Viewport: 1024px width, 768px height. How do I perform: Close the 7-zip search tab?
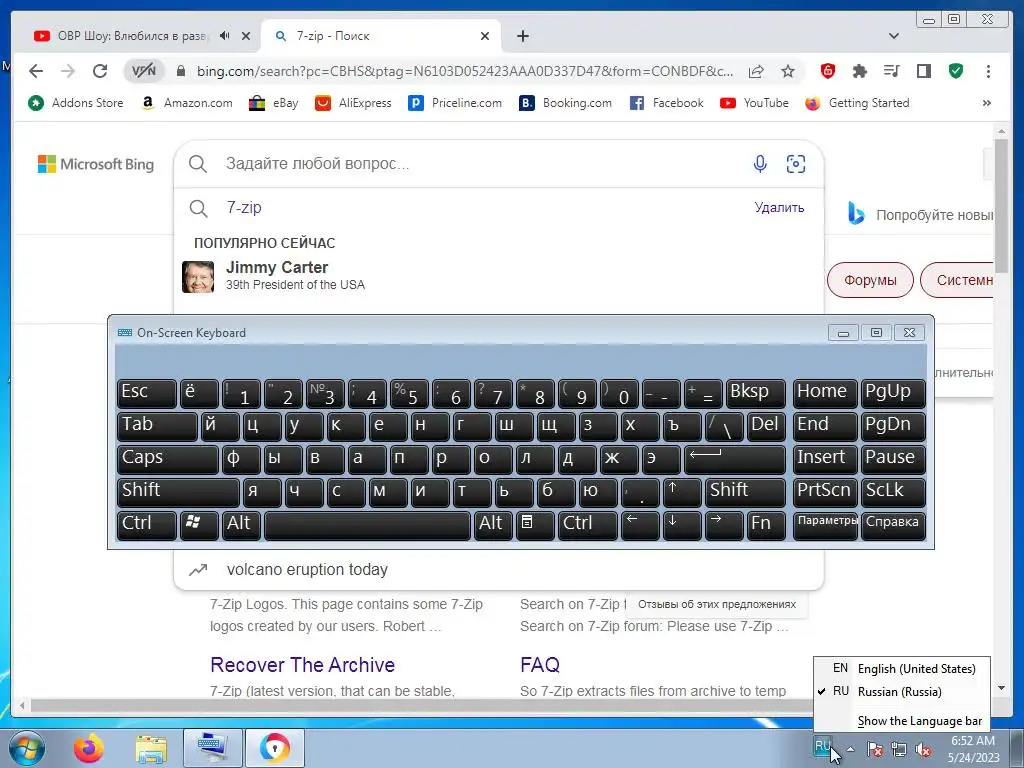click(485, 36)
